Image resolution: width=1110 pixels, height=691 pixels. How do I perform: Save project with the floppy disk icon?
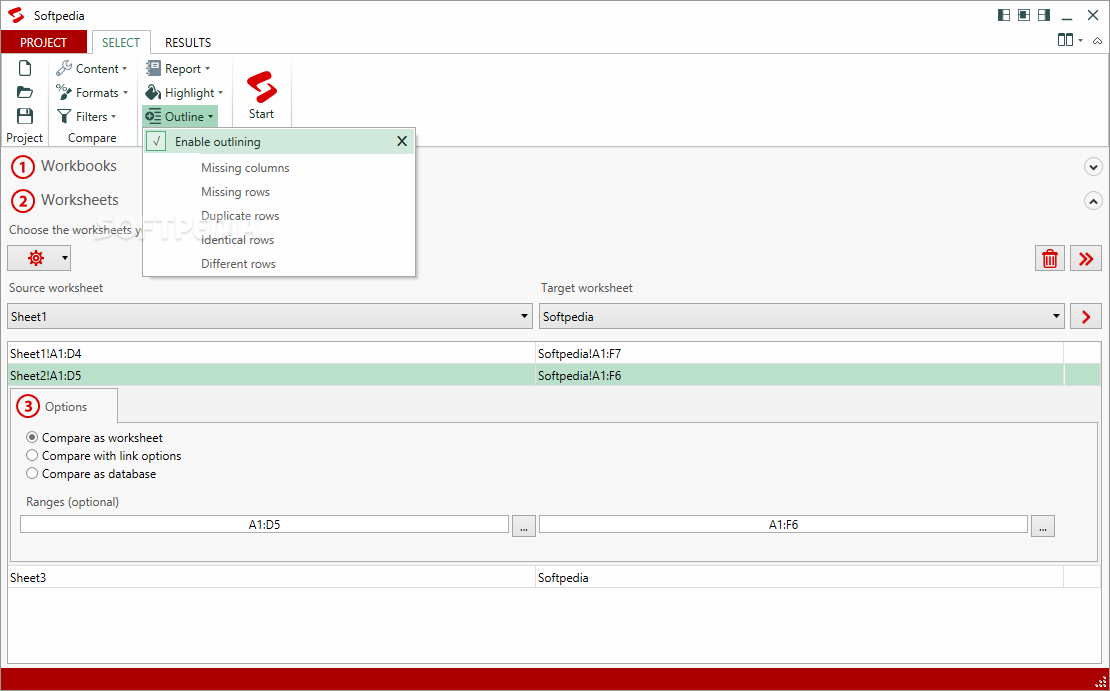click(25, 116)
